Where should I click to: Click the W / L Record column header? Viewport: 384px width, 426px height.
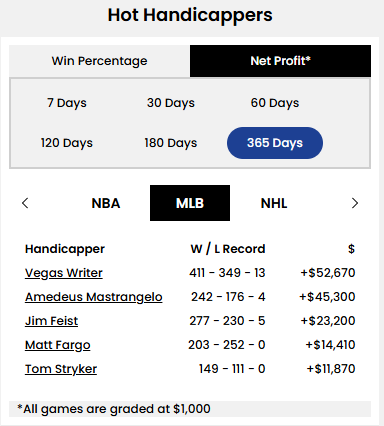[228, 249]
